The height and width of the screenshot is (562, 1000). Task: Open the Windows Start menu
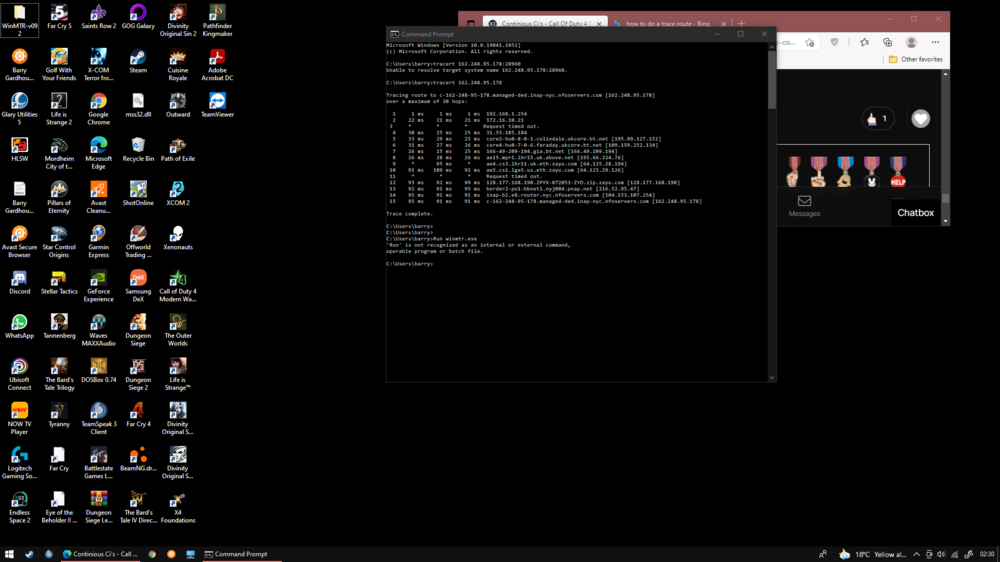pos(9,554)
